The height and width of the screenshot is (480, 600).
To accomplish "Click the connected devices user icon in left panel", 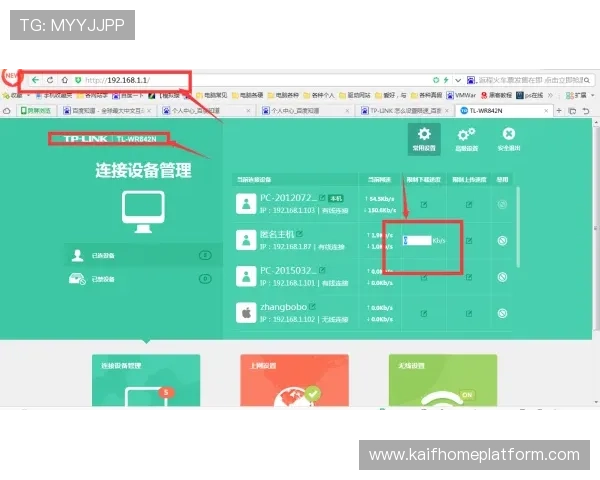I will click(x=78, y=255).
